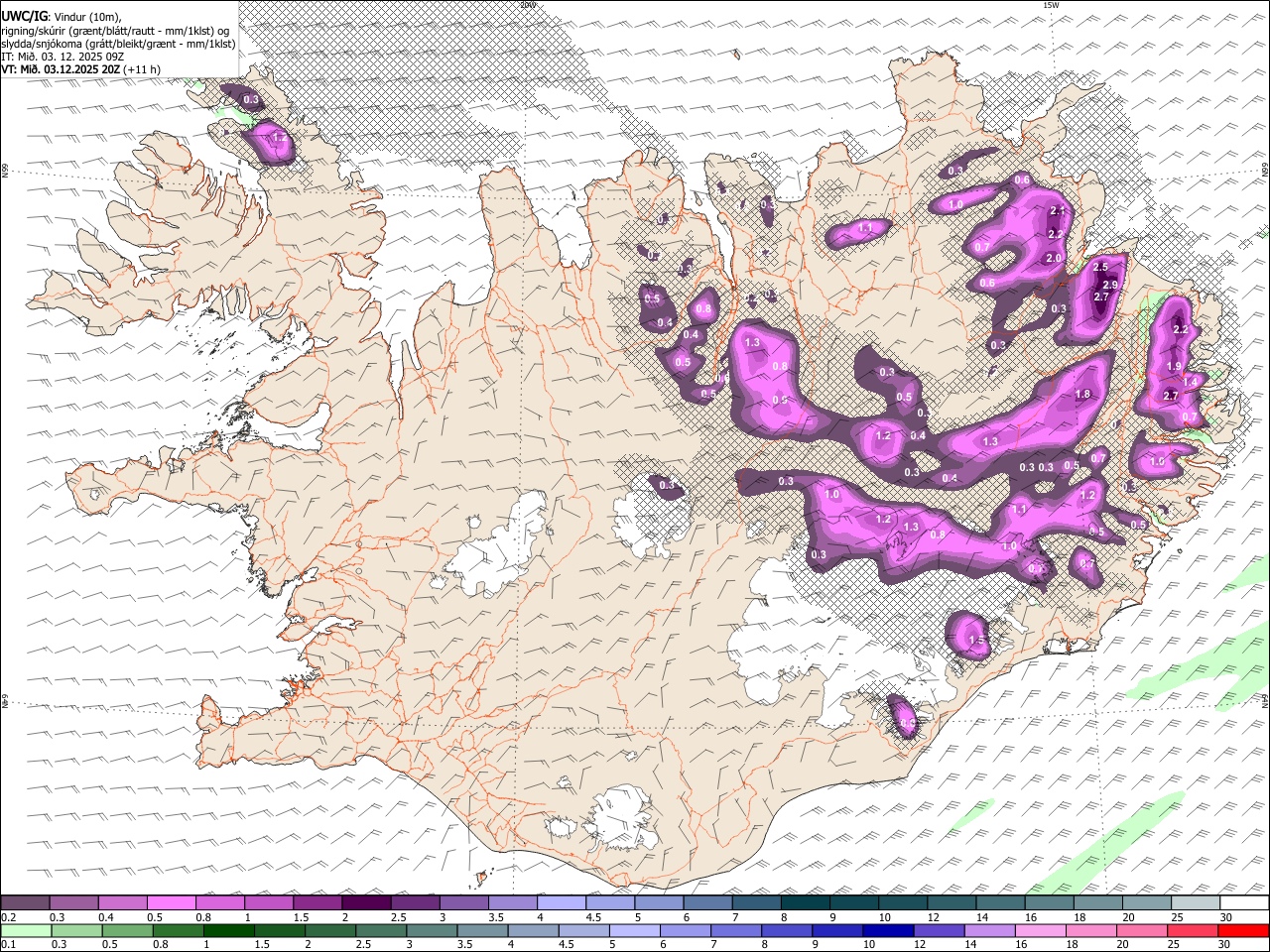Select the '1.4' precipitation value on the map
The width and height of the screenshot is (1270, 952).
click(x=1191, y=381)
